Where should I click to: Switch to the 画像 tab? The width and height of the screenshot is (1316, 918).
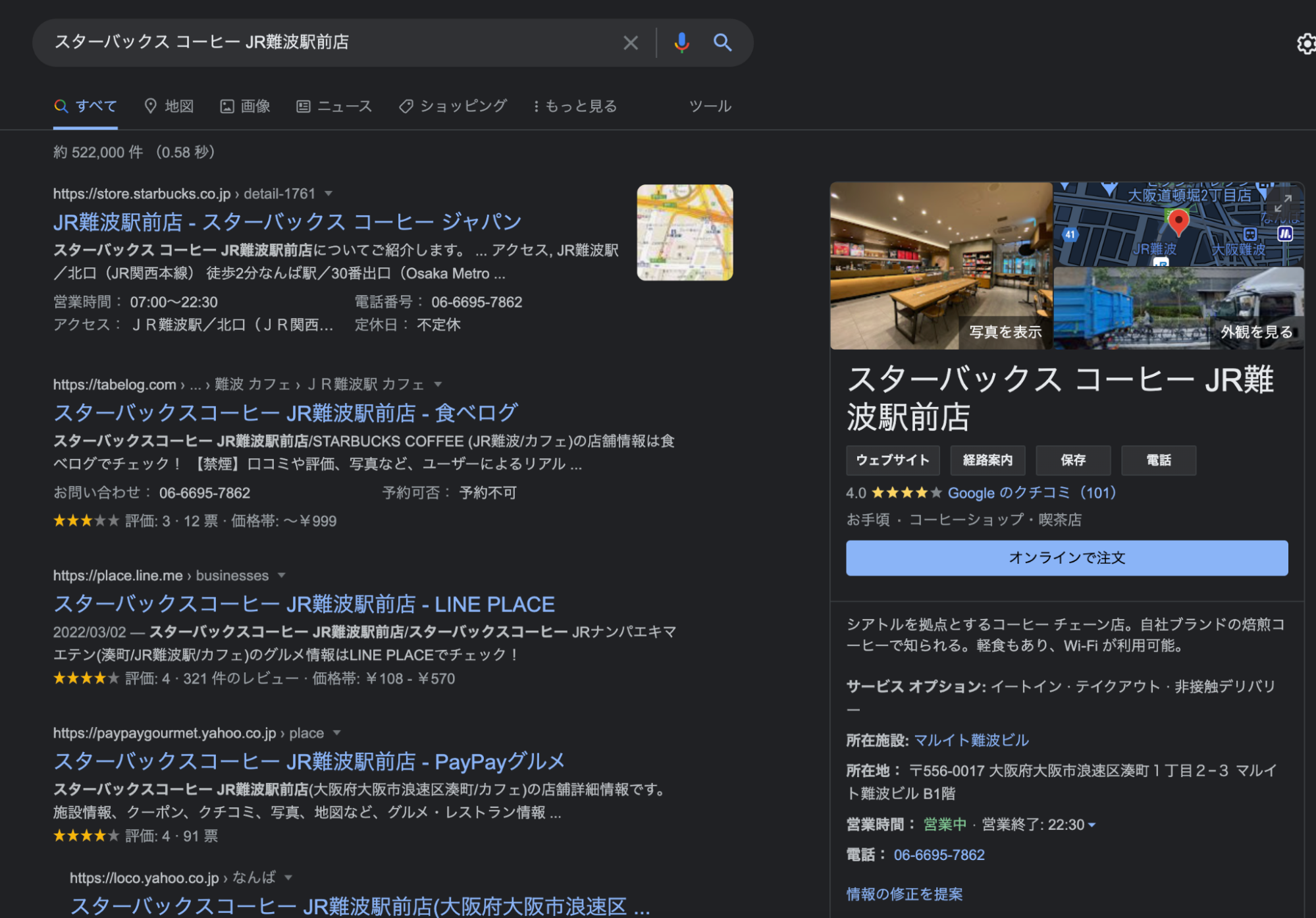pos(245,106)
